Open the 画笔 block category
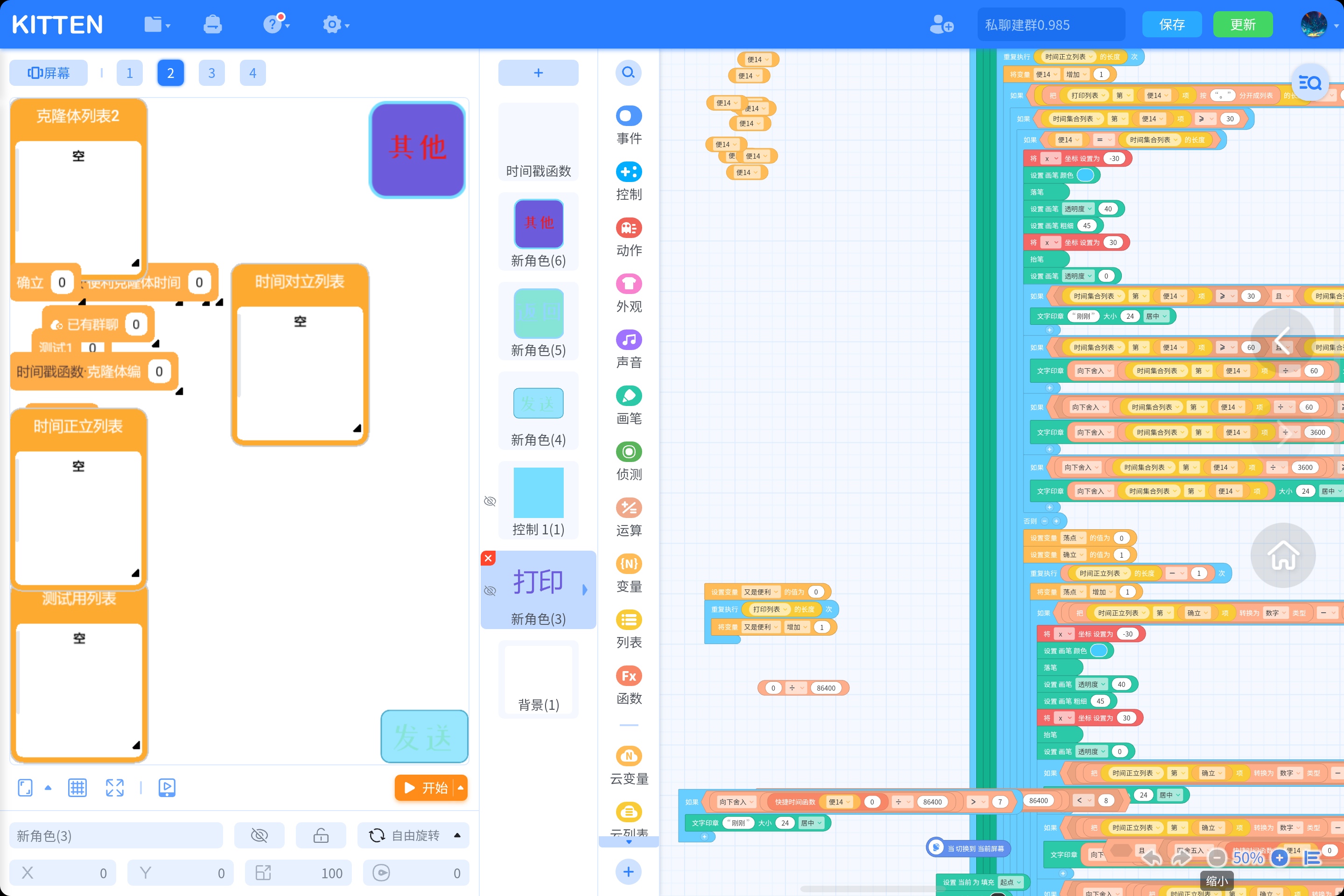 [629, 405]
